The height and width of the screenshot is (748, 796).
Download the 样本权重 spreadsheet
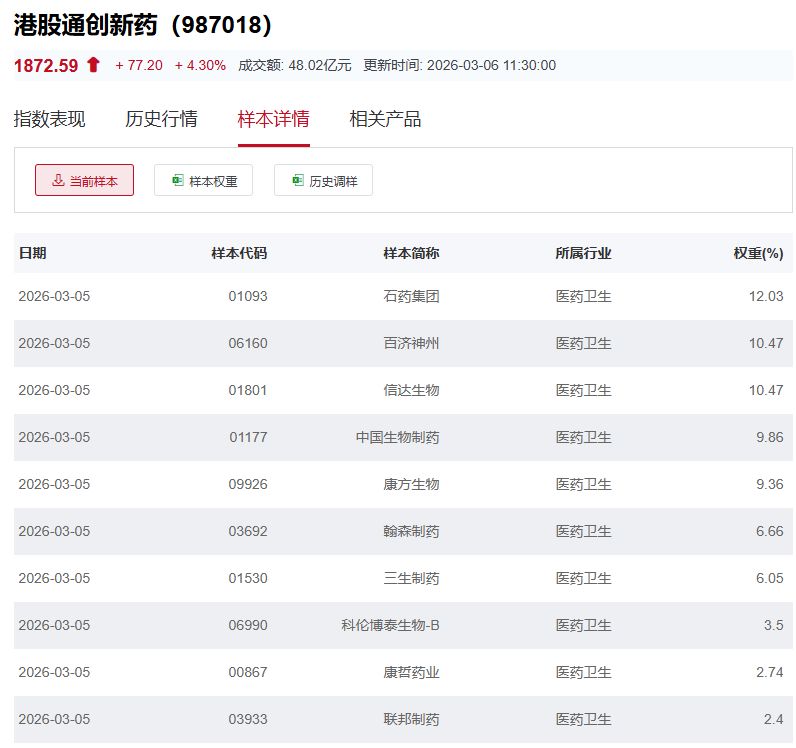pyautogui.click(x=204, y=181)
